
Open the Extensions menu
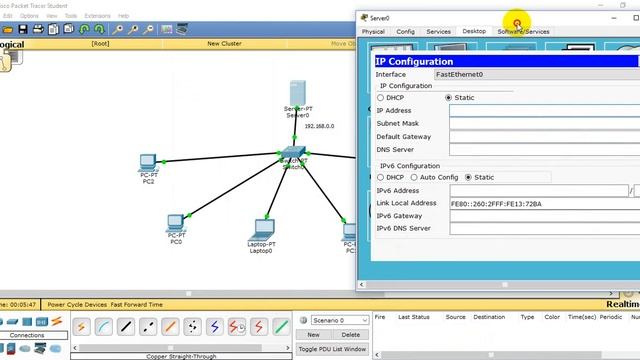[98, 16]
